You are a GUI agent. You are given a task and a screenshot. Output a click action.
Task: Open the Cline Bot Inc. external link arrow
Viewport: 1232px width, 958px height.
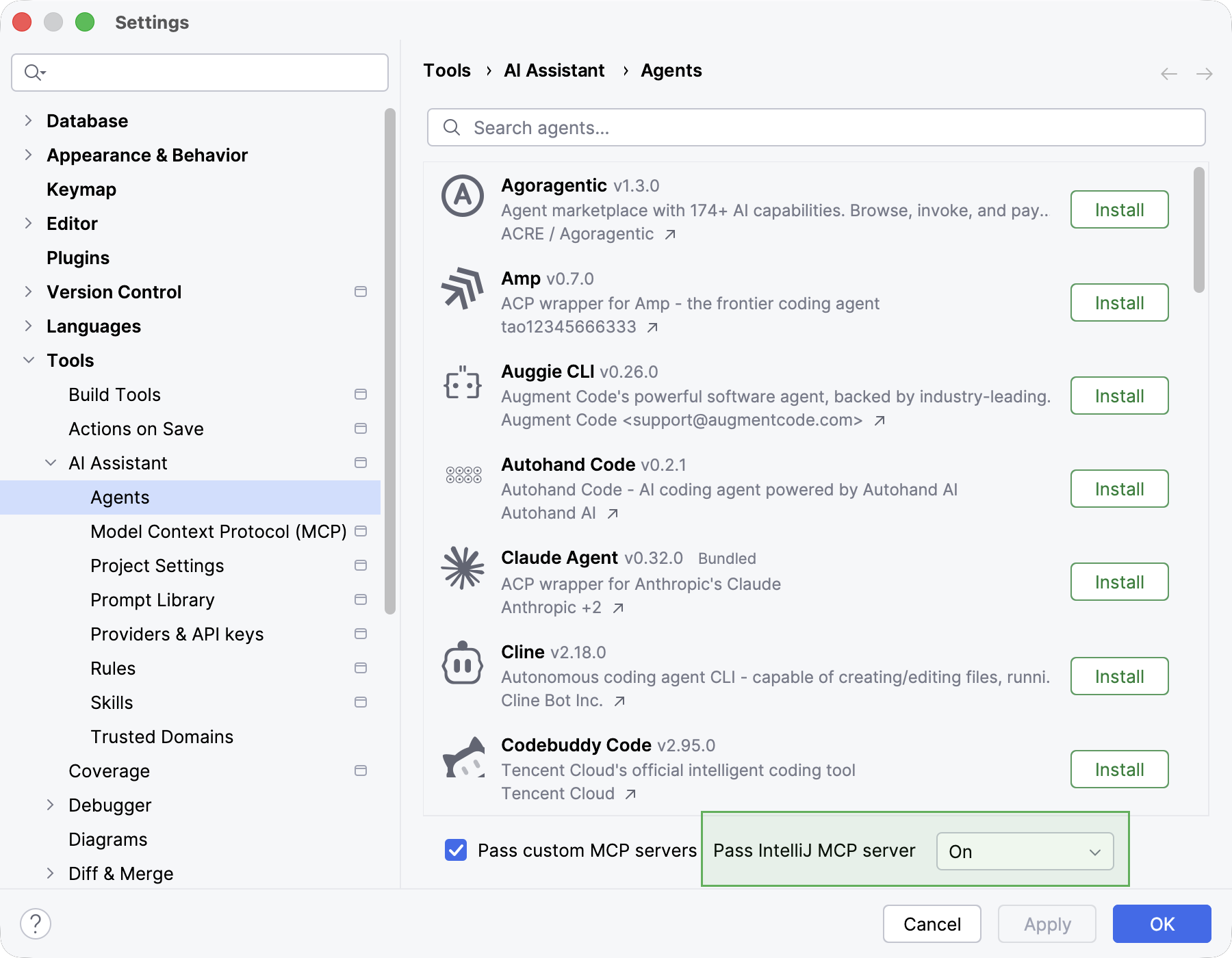pos(619,701)
